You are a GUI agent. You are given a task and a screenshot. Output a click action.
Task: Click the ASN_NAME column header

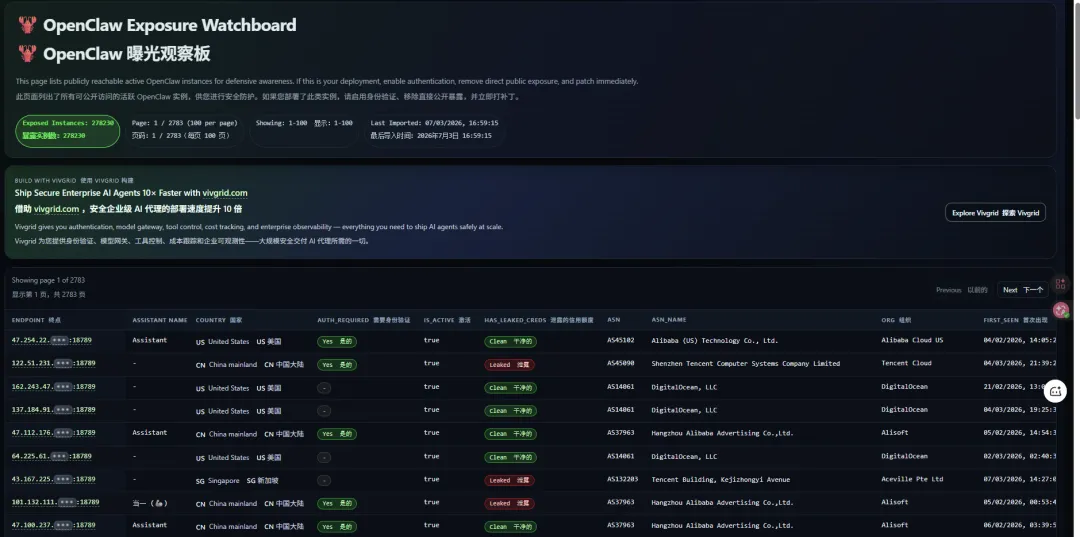point(669,319)
